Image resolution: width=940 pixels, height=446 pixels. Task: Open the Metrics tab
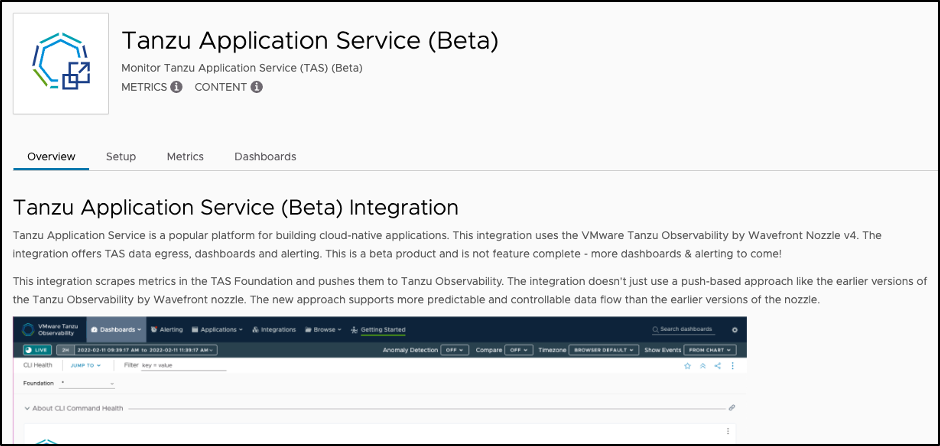click(185, 157)
